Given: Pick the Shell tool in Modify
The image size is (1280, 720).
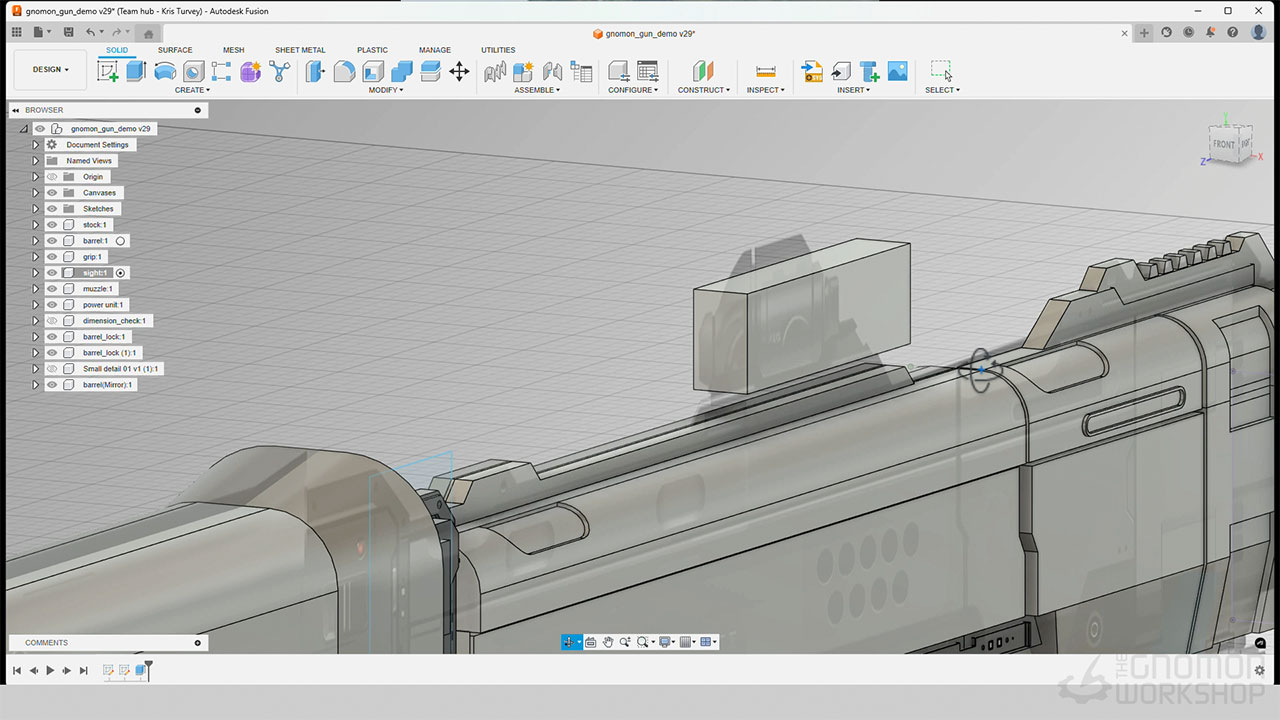Looking at the screenshot, I should click(x=373, y=71).
